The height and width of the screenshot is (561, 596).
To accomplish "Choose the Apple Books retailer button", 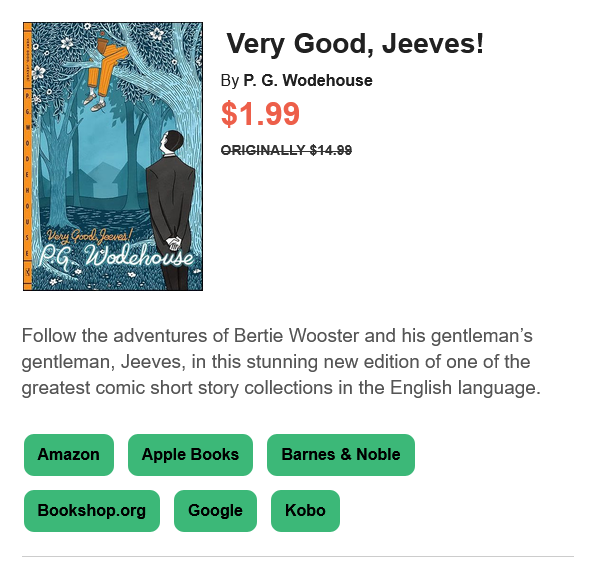I will 190,455.
